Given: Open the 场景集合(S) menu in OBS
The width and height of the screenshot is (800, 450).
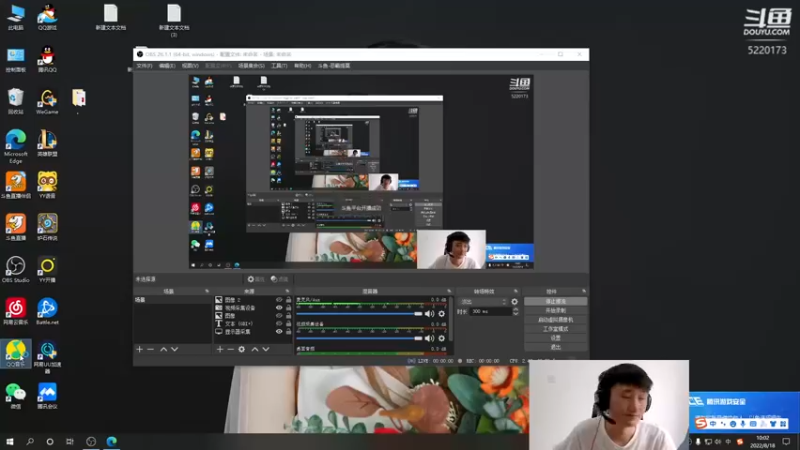Looking at the screenshot, I should click(x=251, y=66).
